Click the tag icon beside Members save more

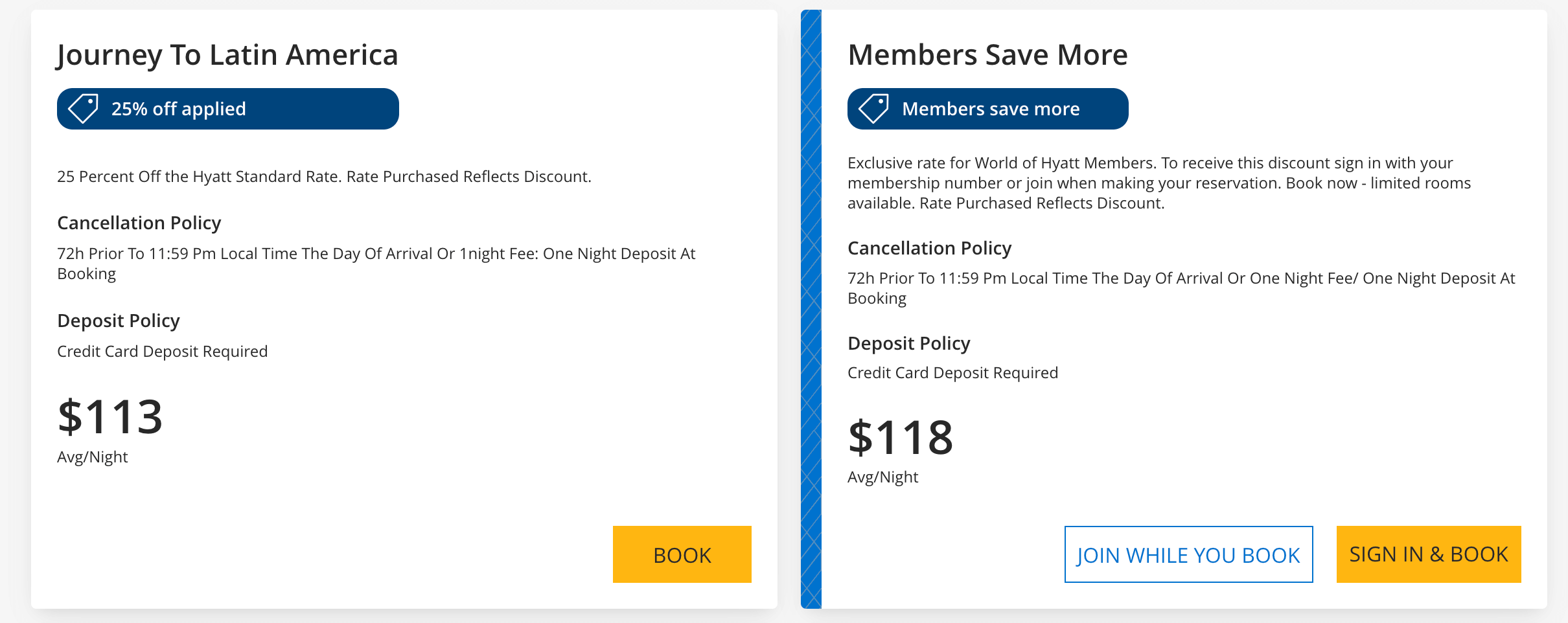[x=873, y=108]
